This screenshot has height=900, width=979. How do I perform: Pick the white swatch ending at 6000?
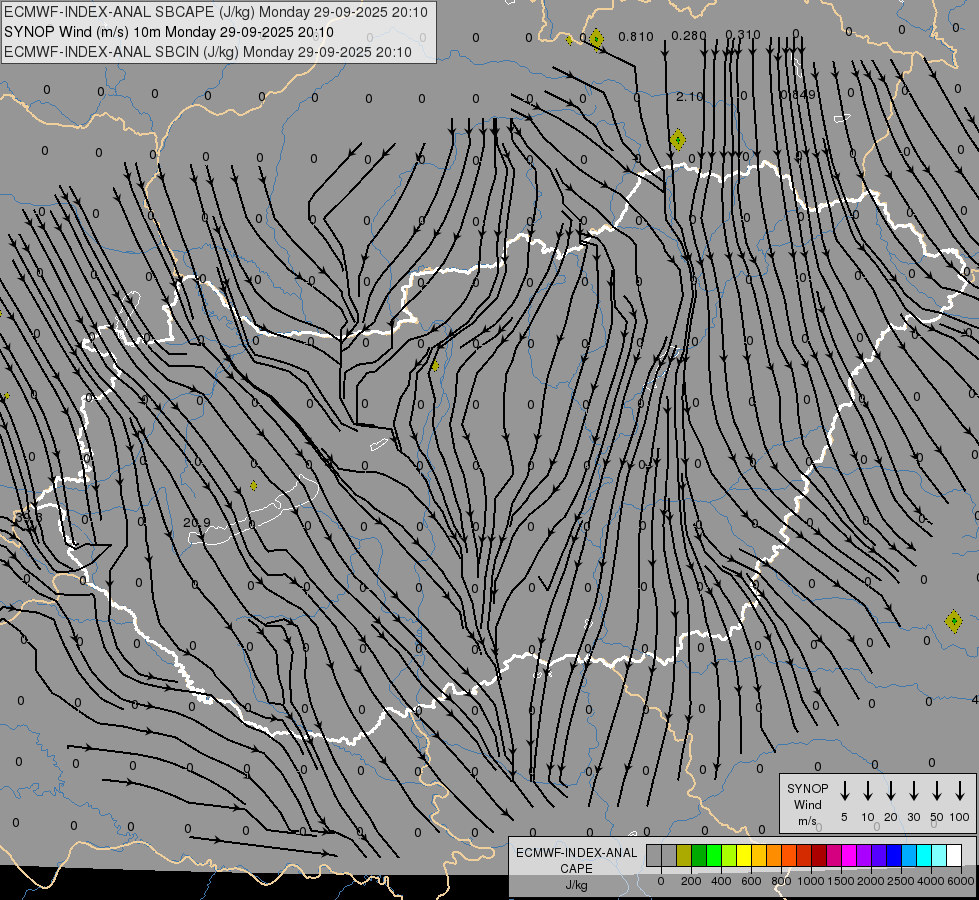click(x=953, y=855)
